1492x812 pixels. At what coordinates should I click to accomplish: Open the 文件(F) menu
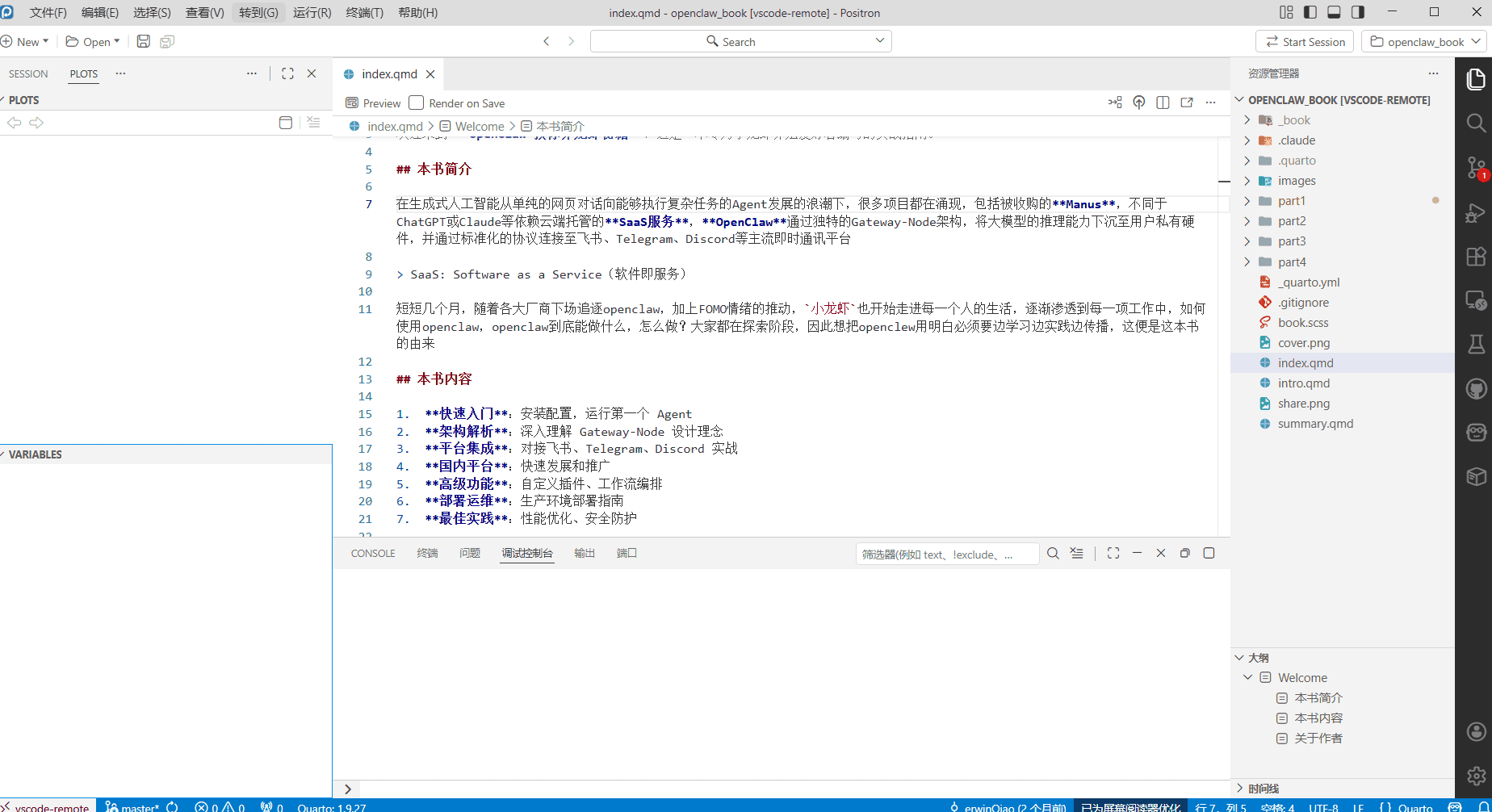(48, 12)
